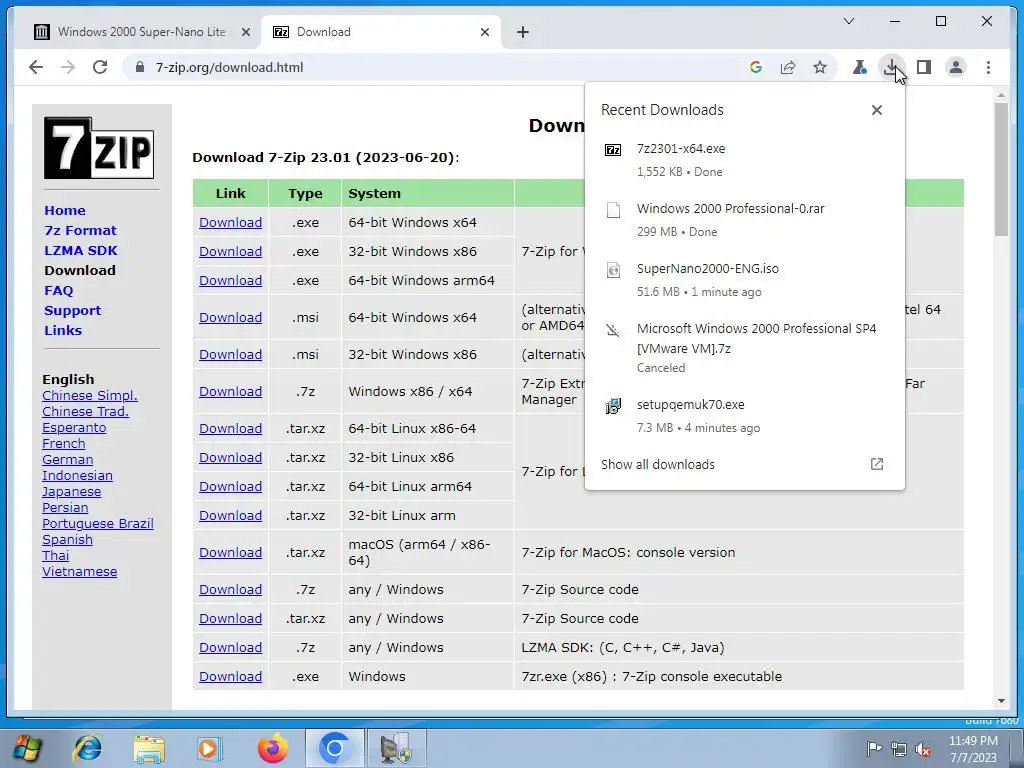This screenshot has height=768, width=1024.
Task: Download .tar.xz for 64-bit Linux x86-64
Action: 231,429
